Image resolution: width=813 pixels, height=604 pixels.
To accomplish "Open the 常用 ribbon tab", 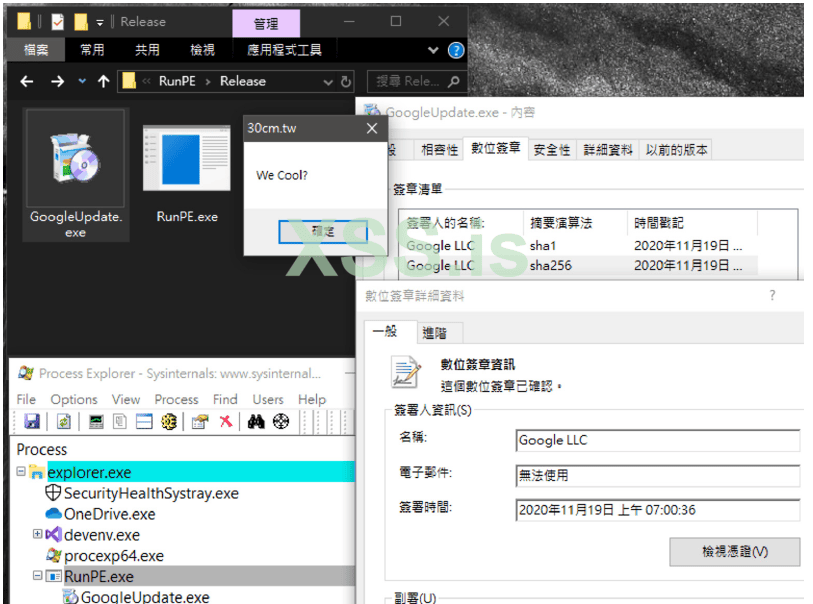I will click(92, 50).
